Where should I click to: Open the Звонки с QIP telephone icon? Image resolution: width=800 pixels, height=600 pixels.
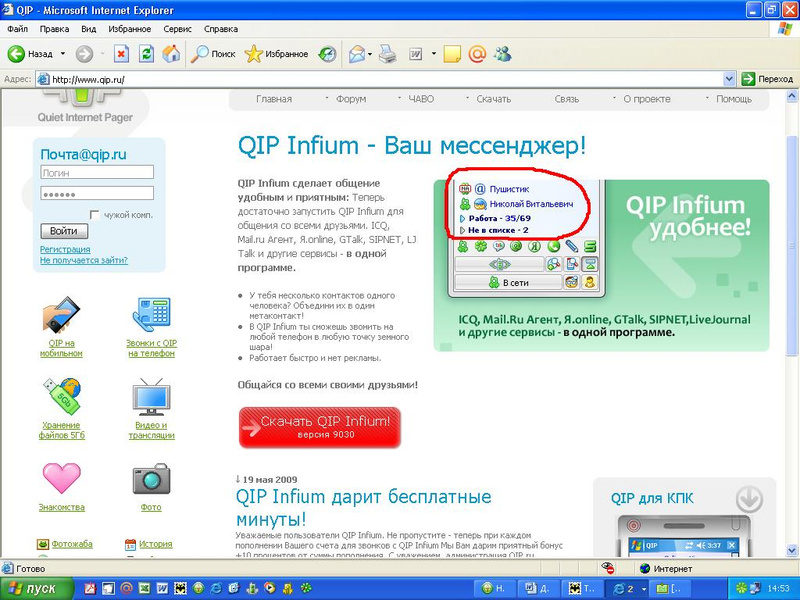tap(151, 315)
